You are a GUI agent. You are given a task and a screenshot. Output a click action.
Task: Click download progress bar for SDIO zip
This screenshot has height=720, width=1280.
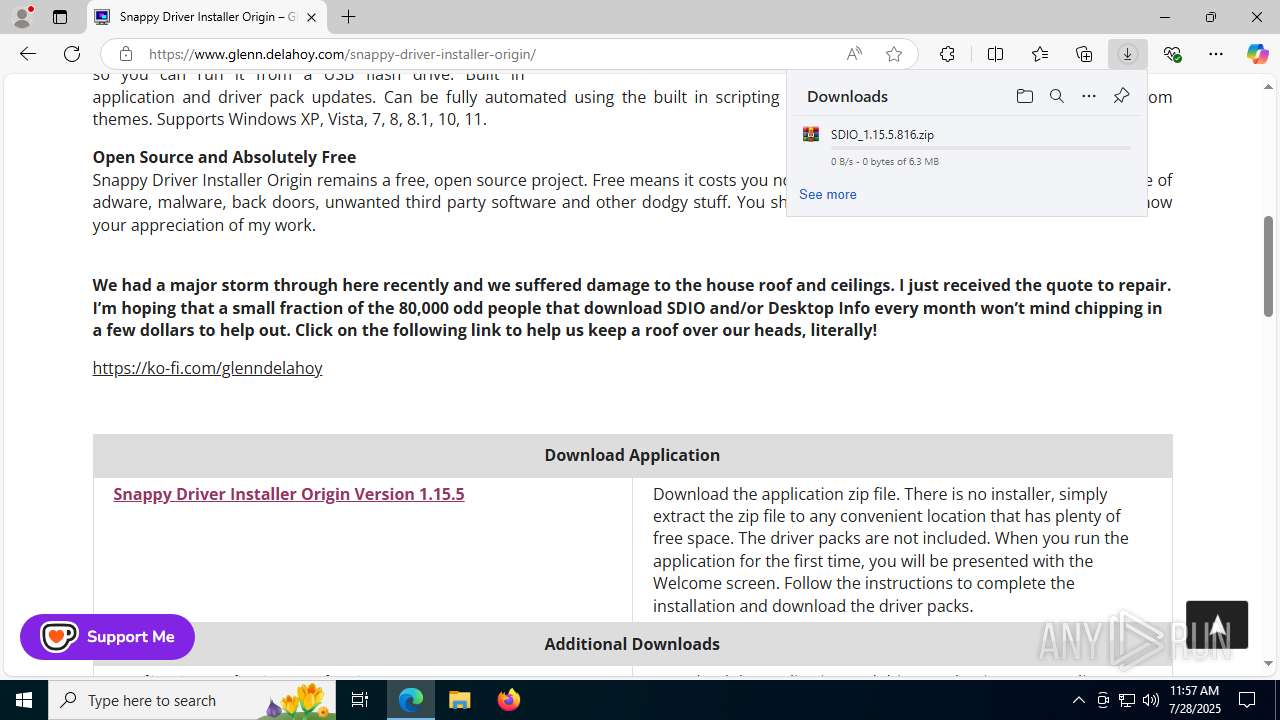point(980,148)
